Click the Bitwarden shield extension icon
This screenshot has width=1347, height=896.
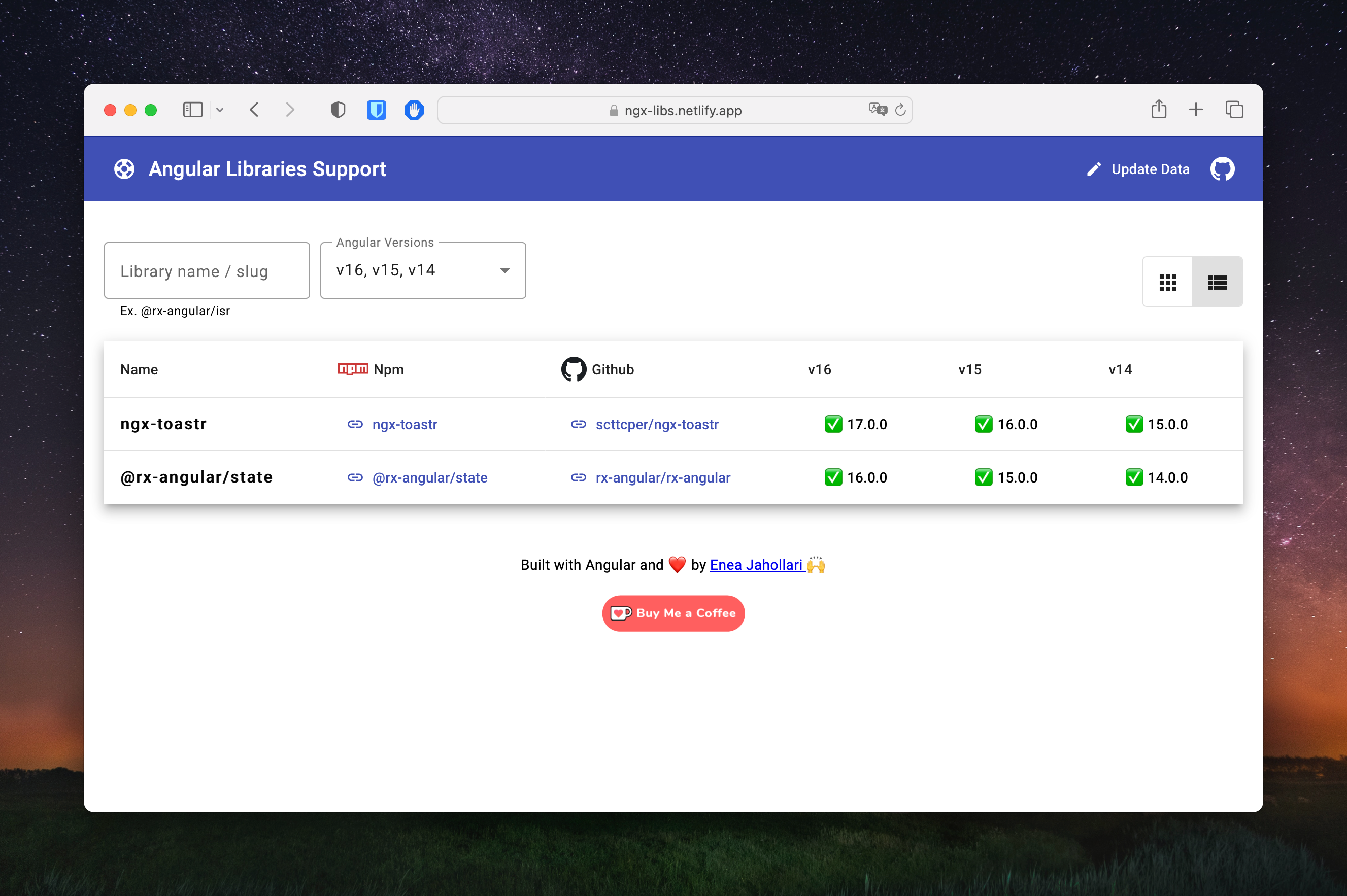(x=376, y=110)
